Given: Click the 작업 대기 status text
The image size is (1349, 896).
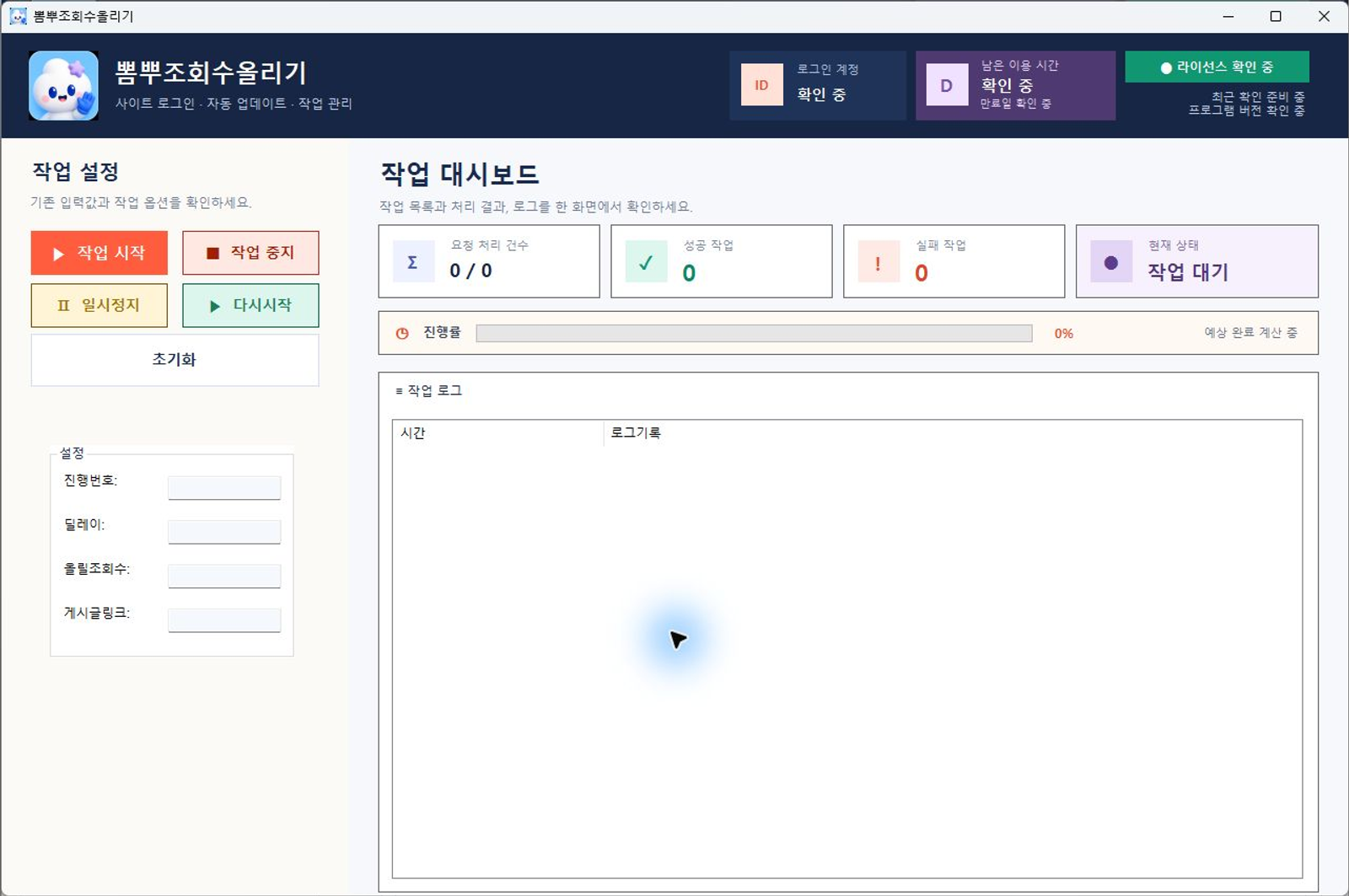Looking at the screenshot, I should (1188, 271).
